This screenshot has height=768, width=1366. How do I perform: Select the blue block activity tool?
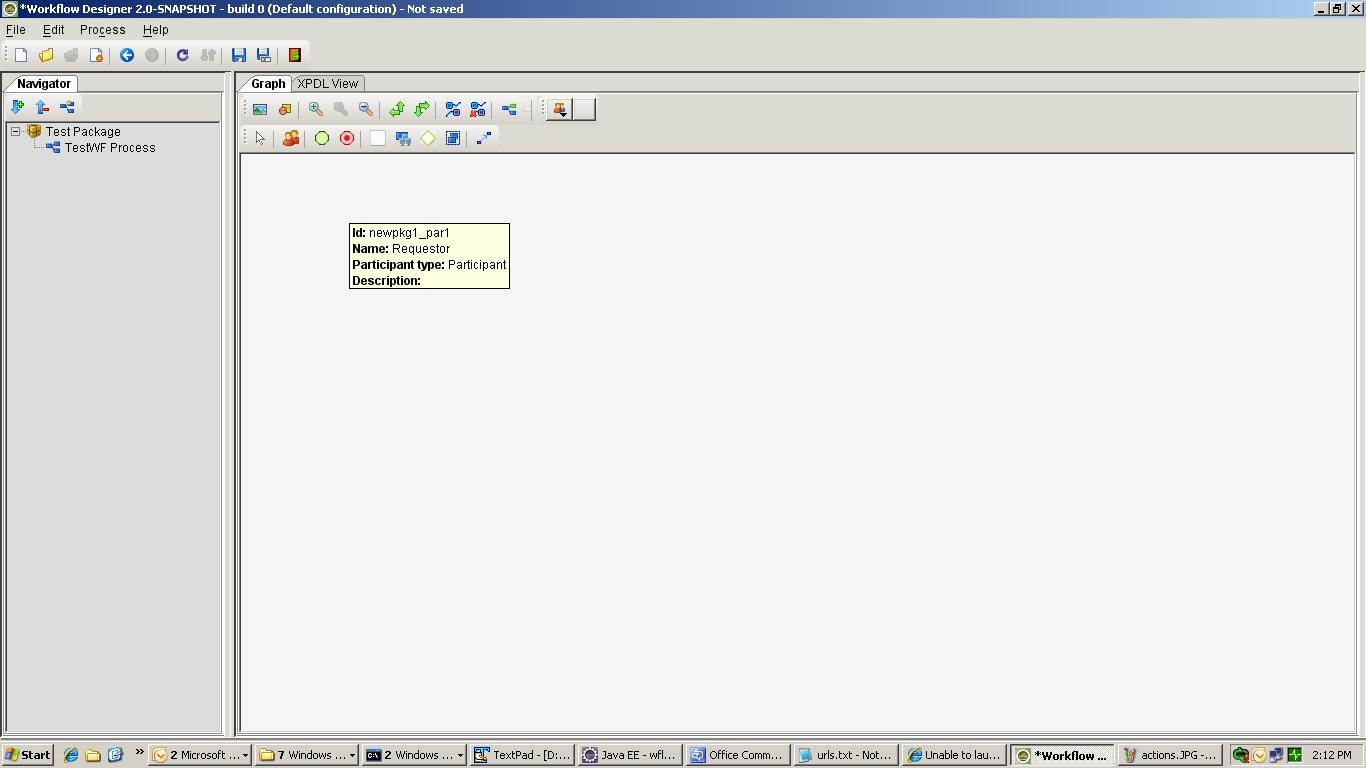453,138
